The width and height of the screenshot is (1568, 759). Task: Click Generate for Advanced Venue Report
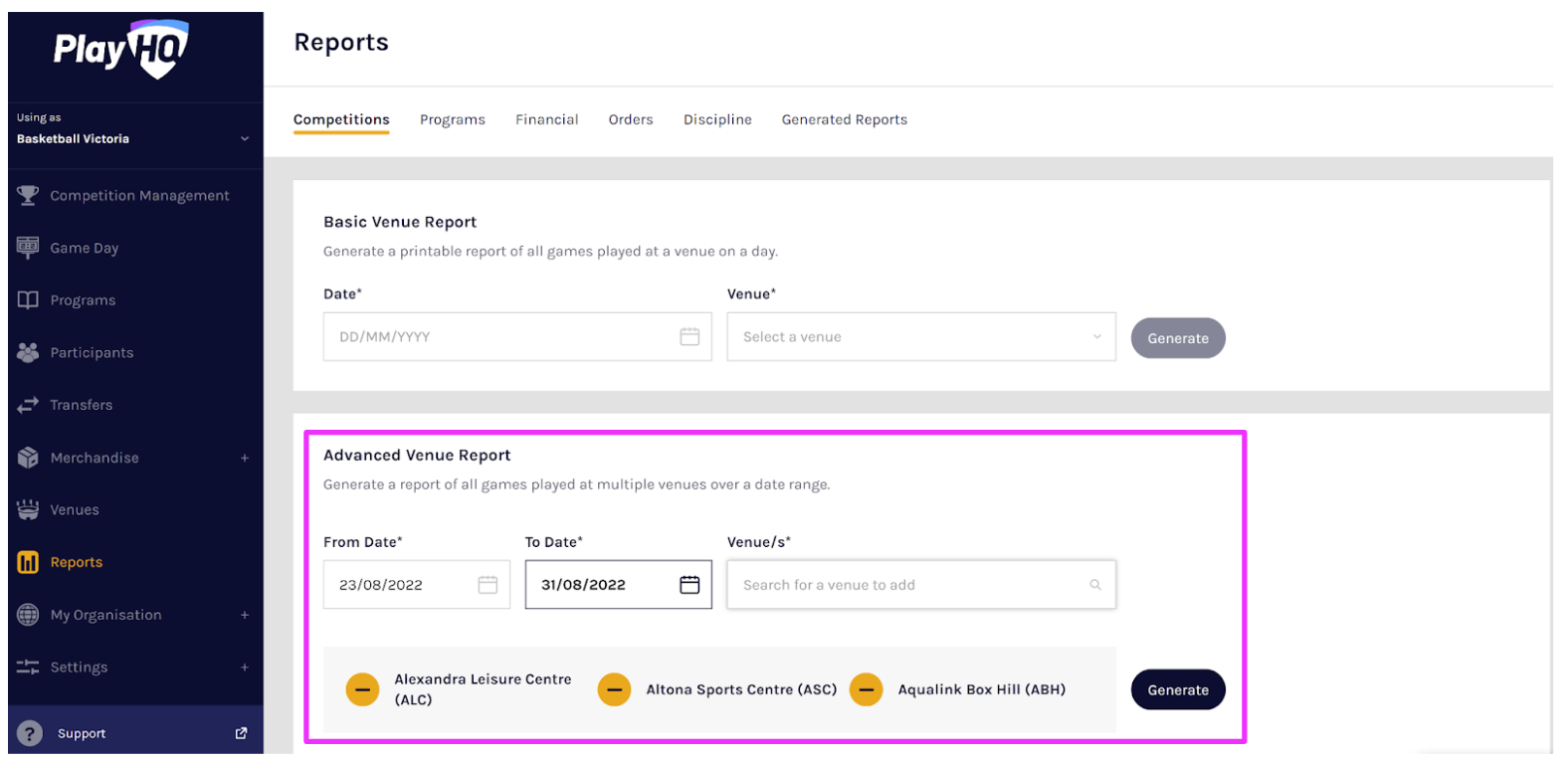[x=1177, y=689]
